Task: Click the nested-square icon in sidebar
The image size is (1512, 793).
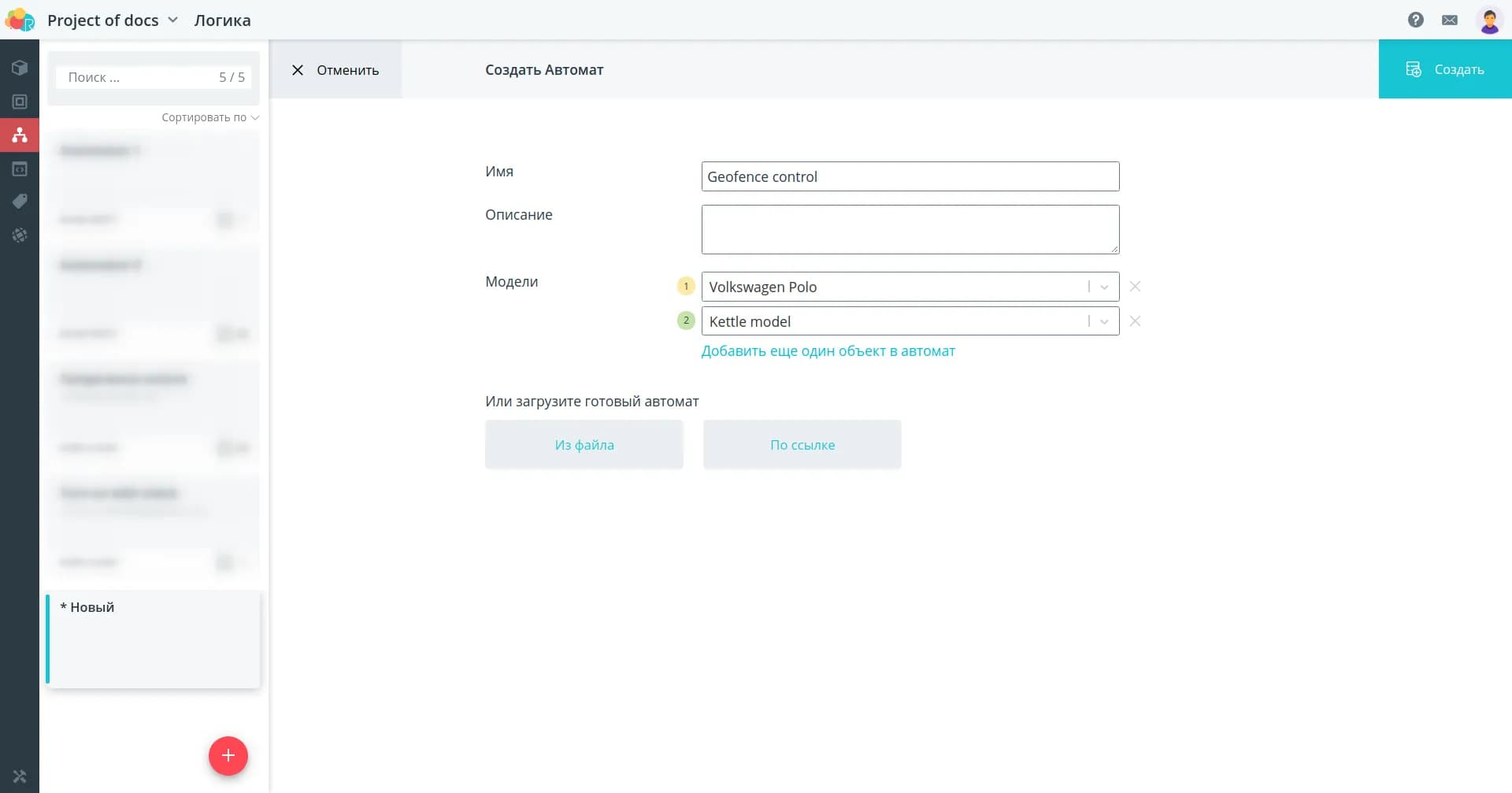Action: point(20,102)
